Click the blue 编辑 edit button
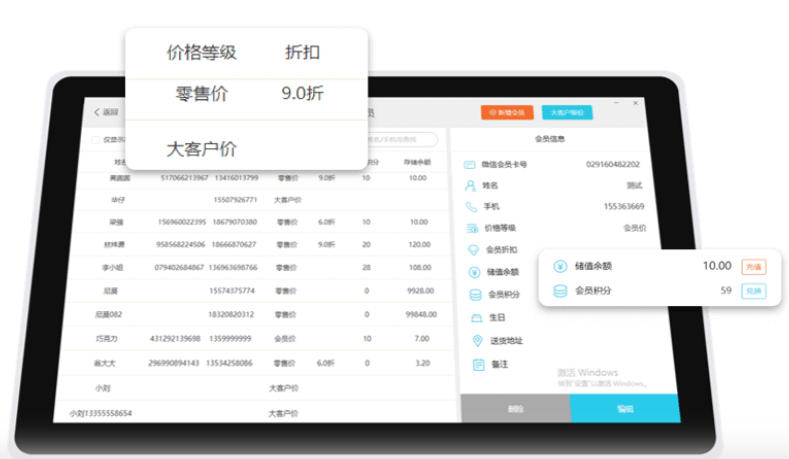 [x=625, y=409]
